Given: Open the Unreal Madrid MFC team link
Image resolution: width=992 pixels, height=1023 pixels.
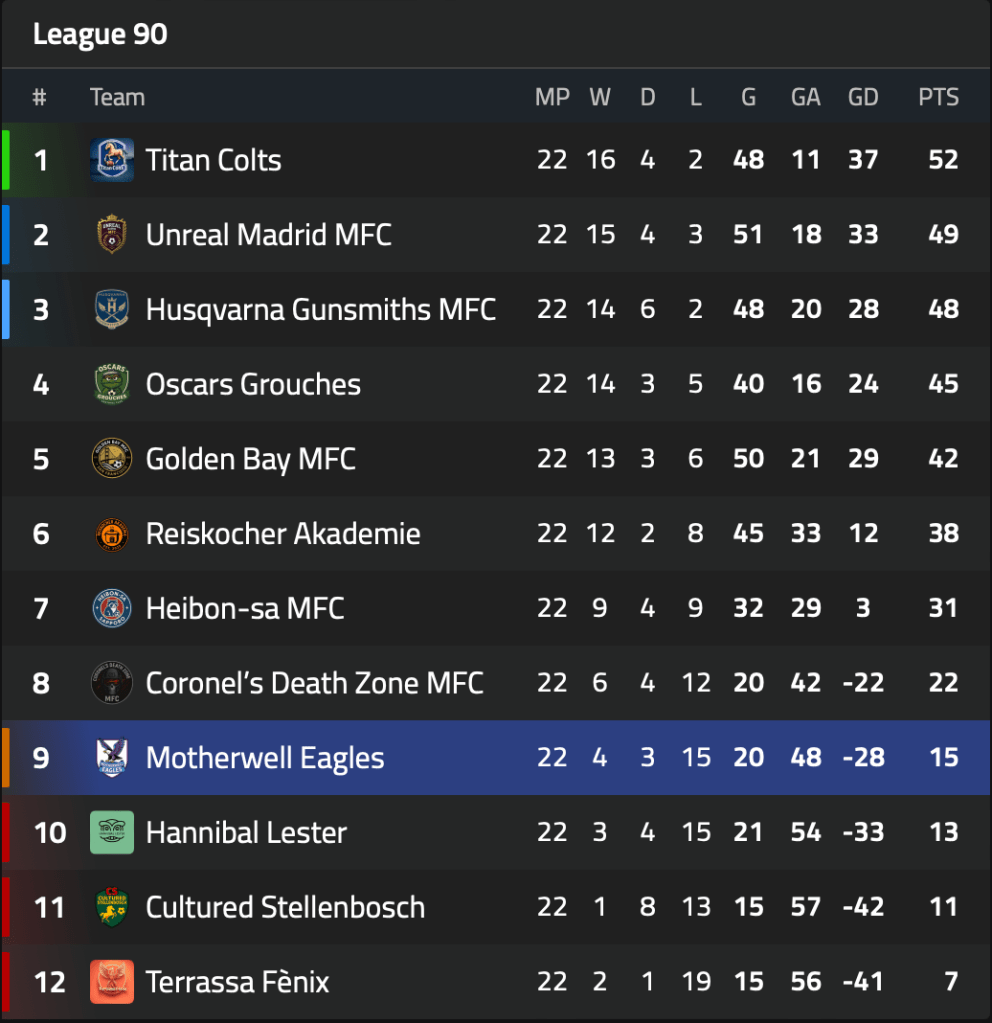Looking at the screenshot, I should point(268,235).
